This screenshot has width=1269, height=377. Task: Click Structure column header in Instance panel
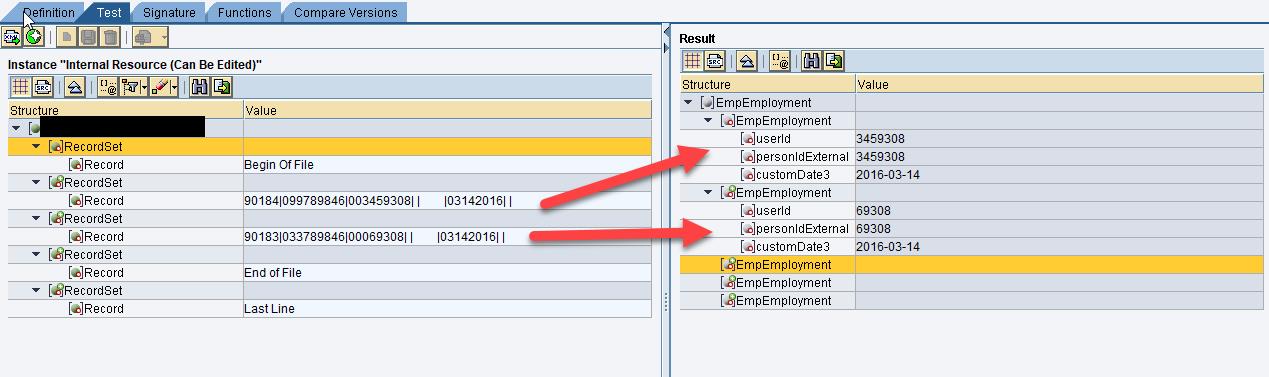(125, 110)
